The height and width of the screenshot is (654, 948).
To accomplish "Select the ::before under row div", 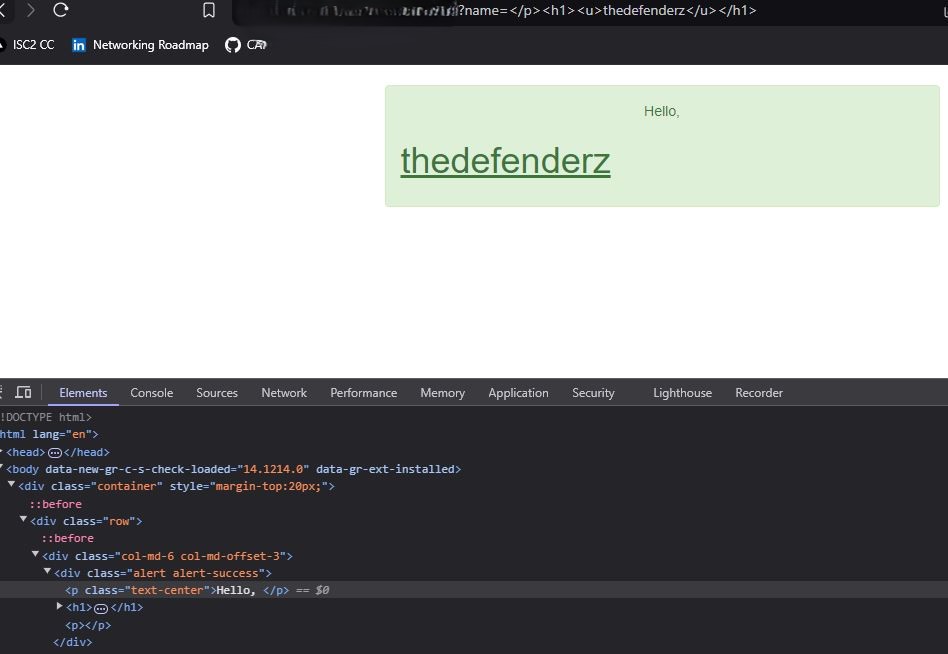I will point(68,538).
